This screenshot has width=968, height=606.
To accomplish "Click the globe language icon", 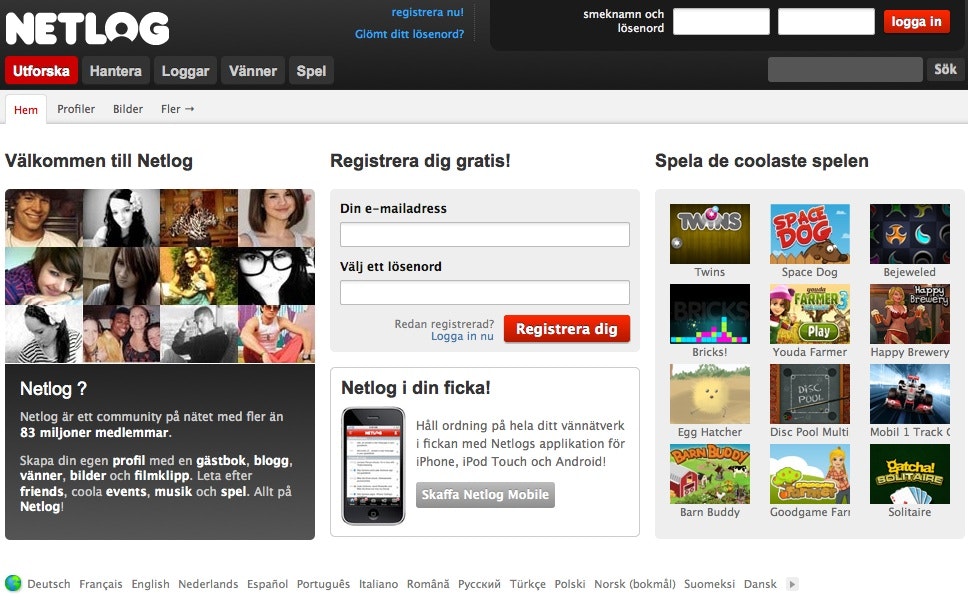I will (x=13, y=583).
